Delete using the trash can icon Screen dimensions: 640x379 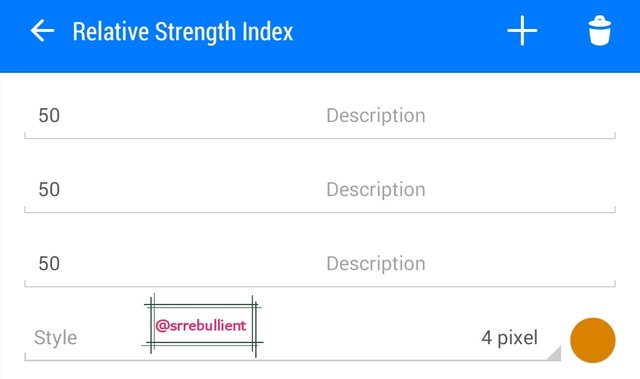coord(600,31)
